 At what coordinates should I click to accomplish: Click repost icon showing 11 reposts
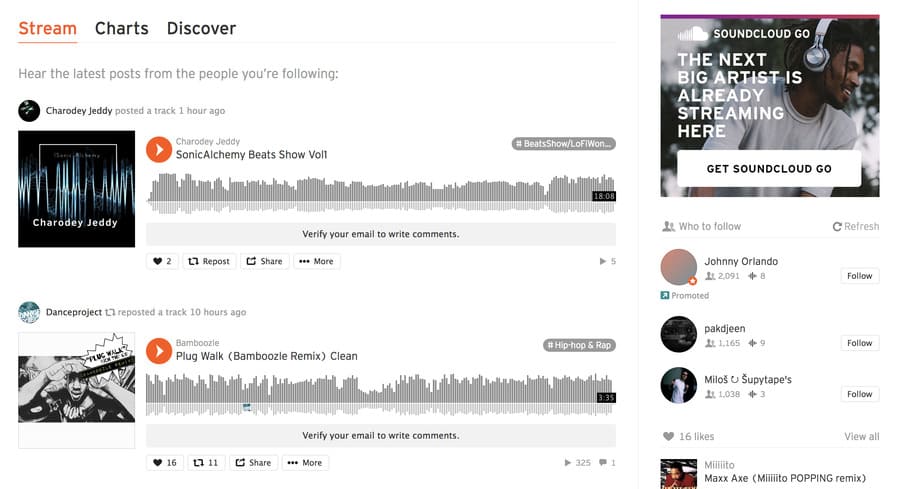(205, 463)
